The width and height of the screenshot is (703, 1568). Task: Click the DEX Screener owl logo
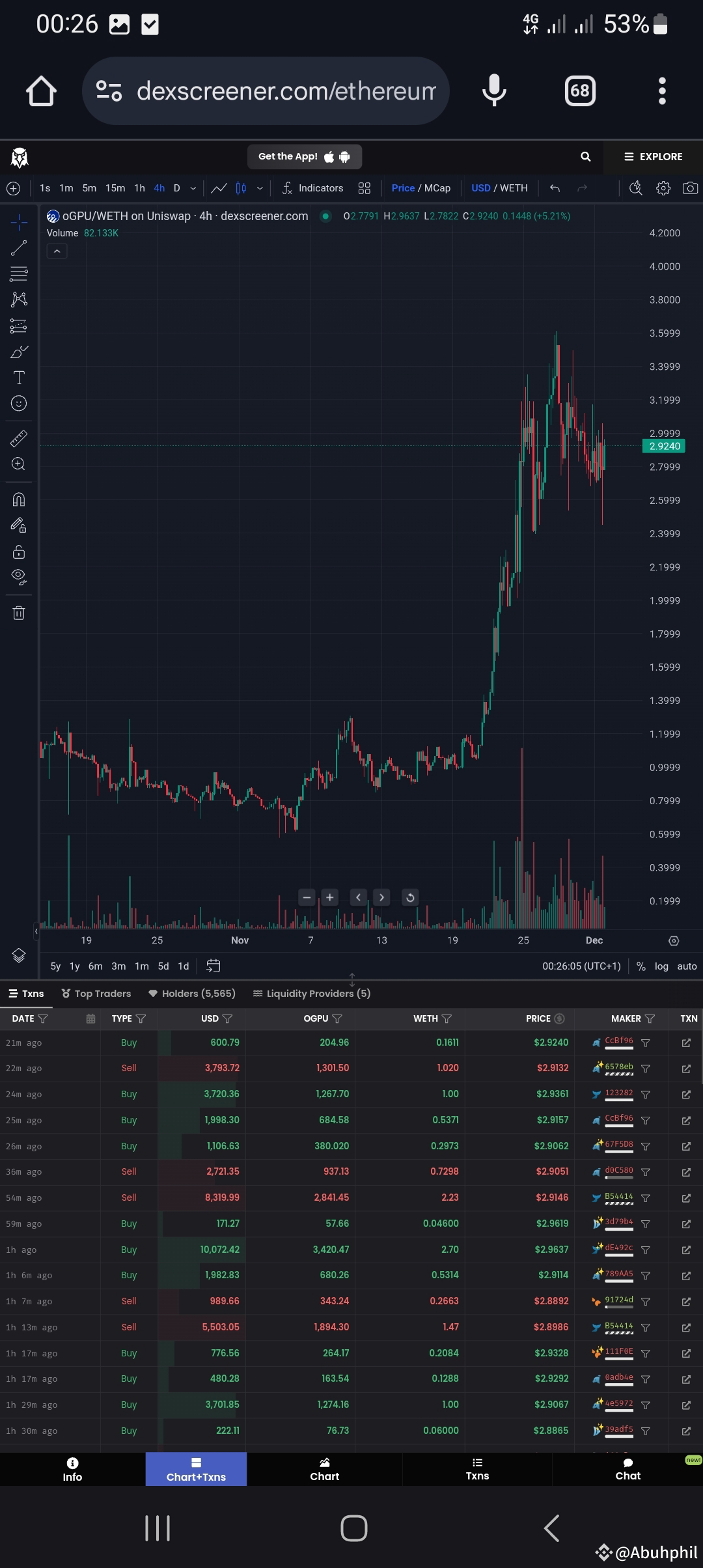pyautogui.click(x=20, y=157)
